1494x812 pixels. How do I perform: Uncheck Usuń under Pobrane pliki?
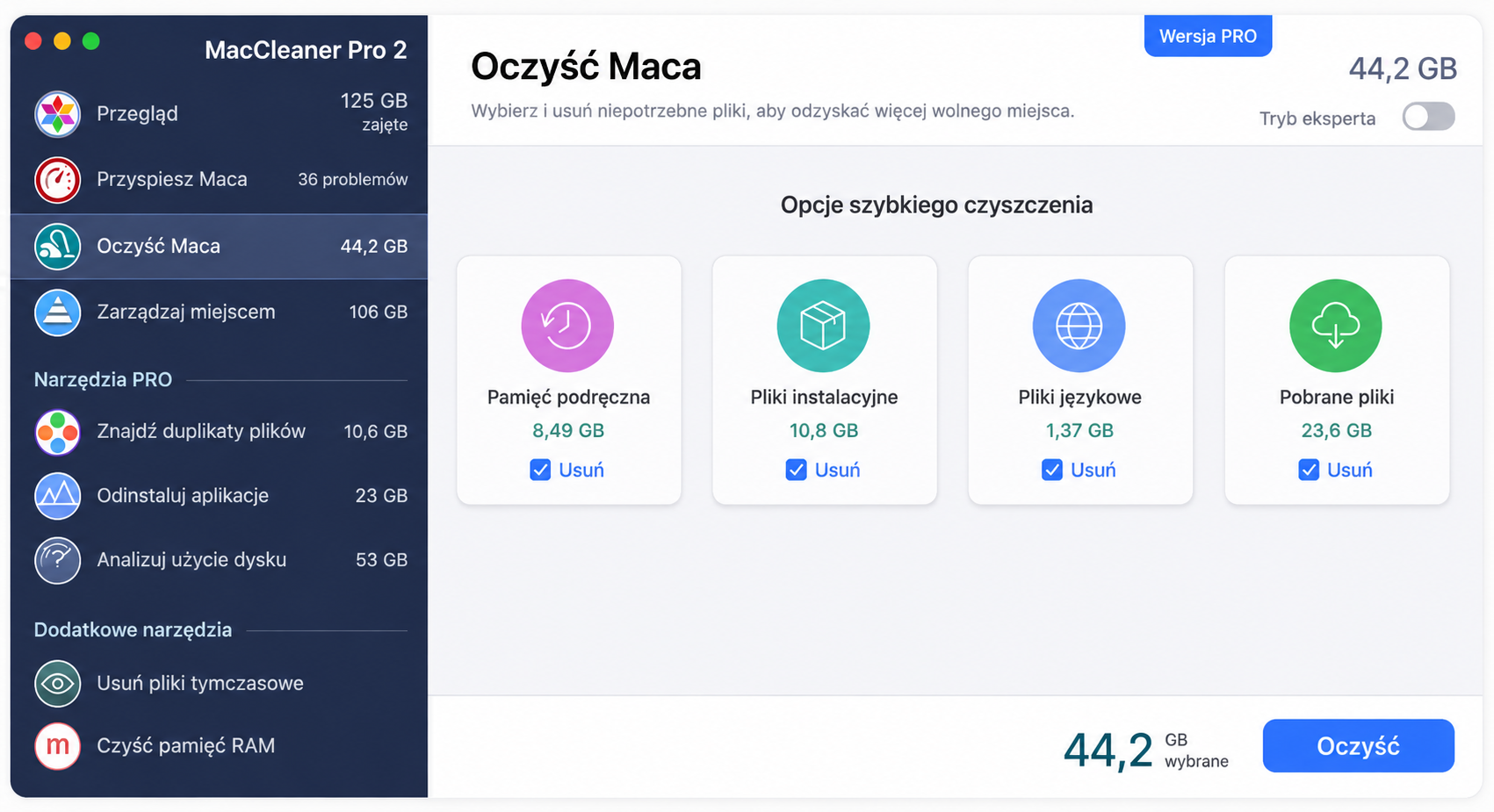click(1309, 470)
